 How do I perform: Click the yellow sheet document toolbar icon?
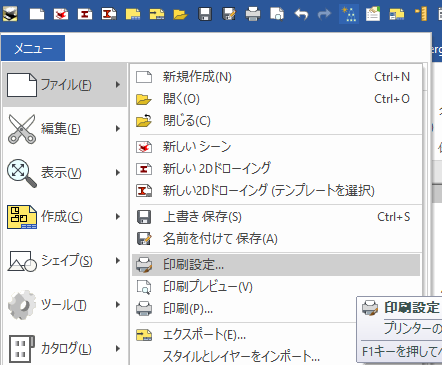coord(133,14)
